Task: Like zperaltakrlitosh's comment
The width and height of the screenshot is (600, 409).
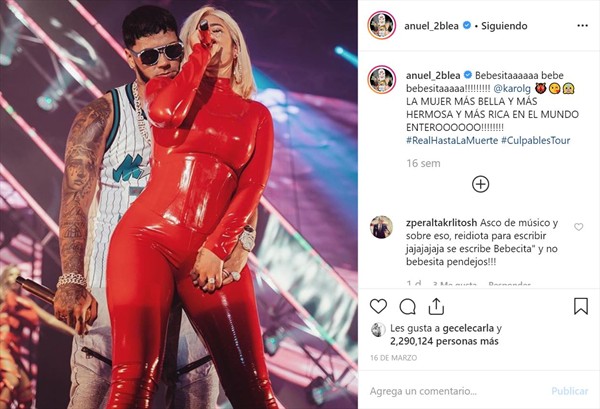Action: point(579,227)
